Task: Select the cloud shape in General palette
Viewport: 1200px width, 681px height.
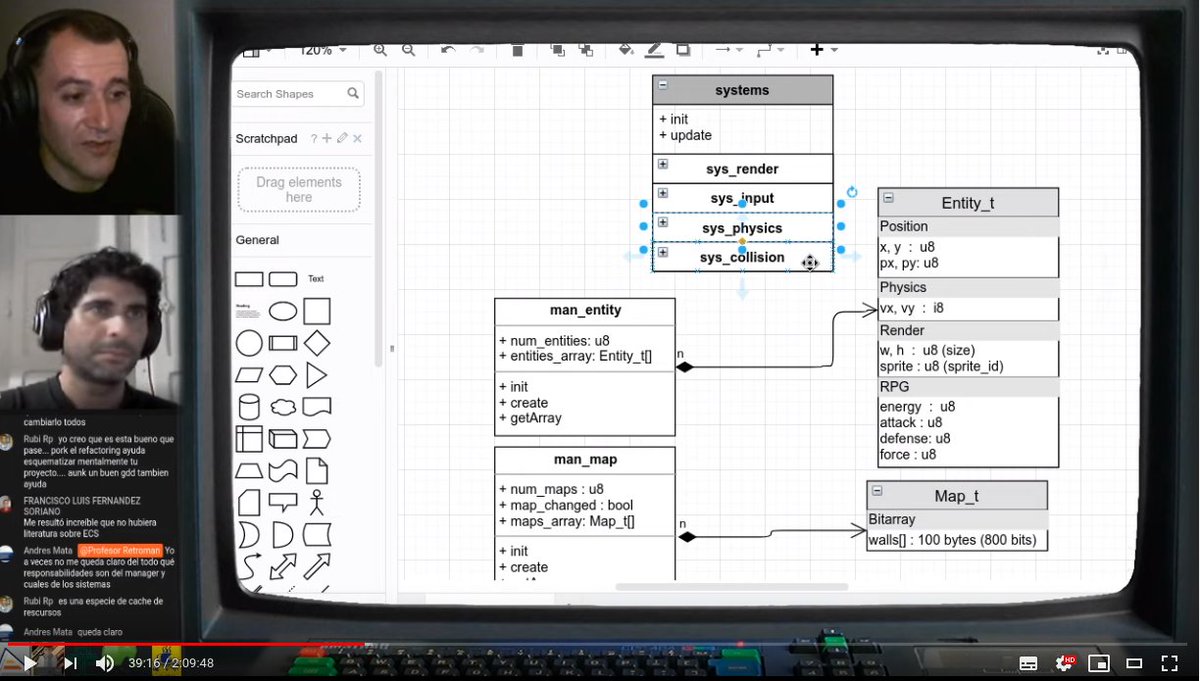Action: 283,407
